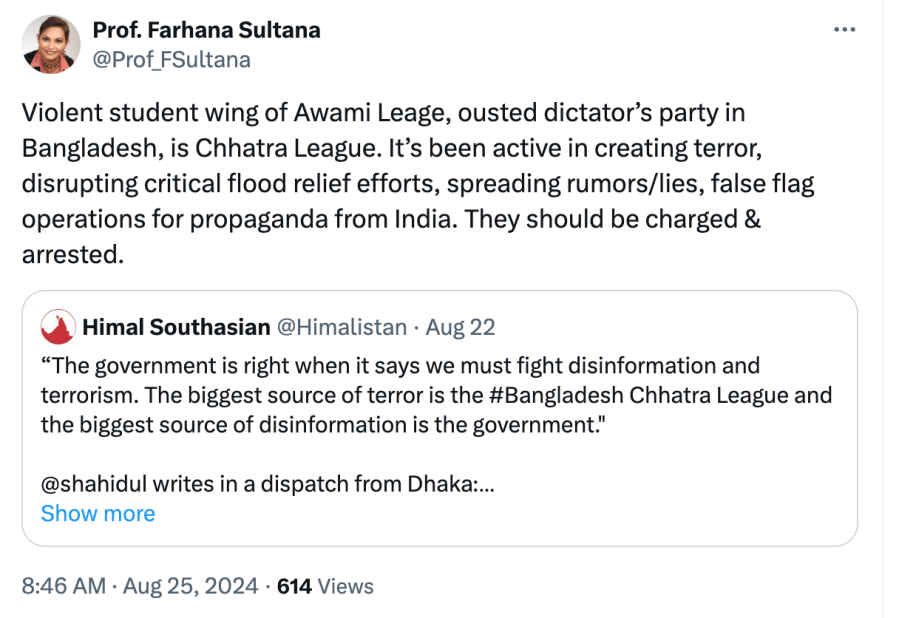Click the 8:46 AM timestamp

coord(62,586)
